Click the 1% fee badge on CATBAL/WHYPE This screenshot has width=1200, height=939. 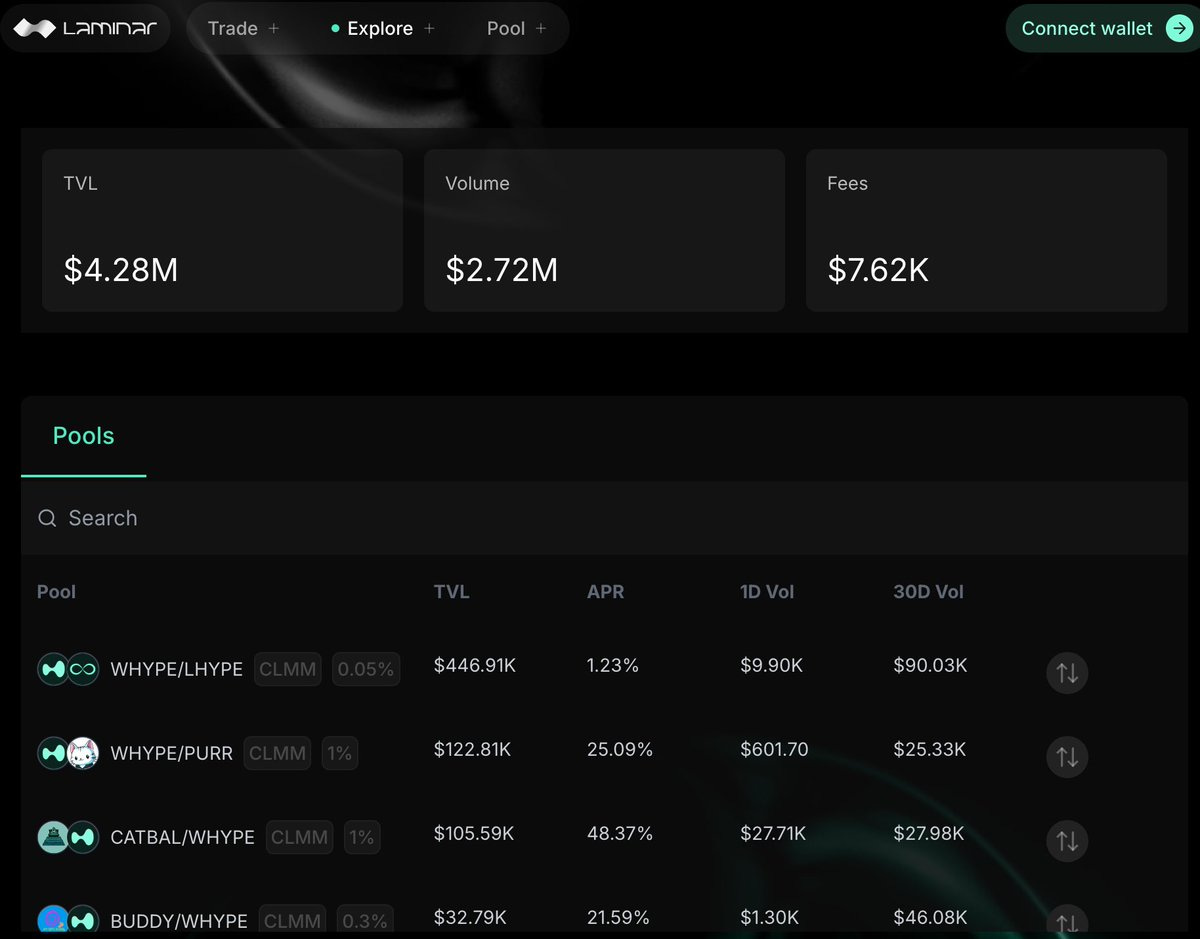tap(362, 837)
